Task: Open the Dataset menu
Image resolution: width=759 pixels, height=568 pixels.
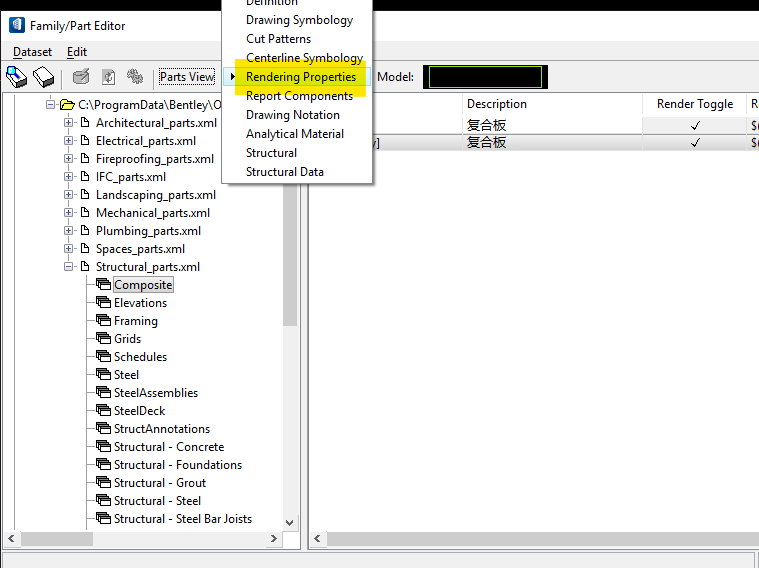Action: (x=32, y=52)
